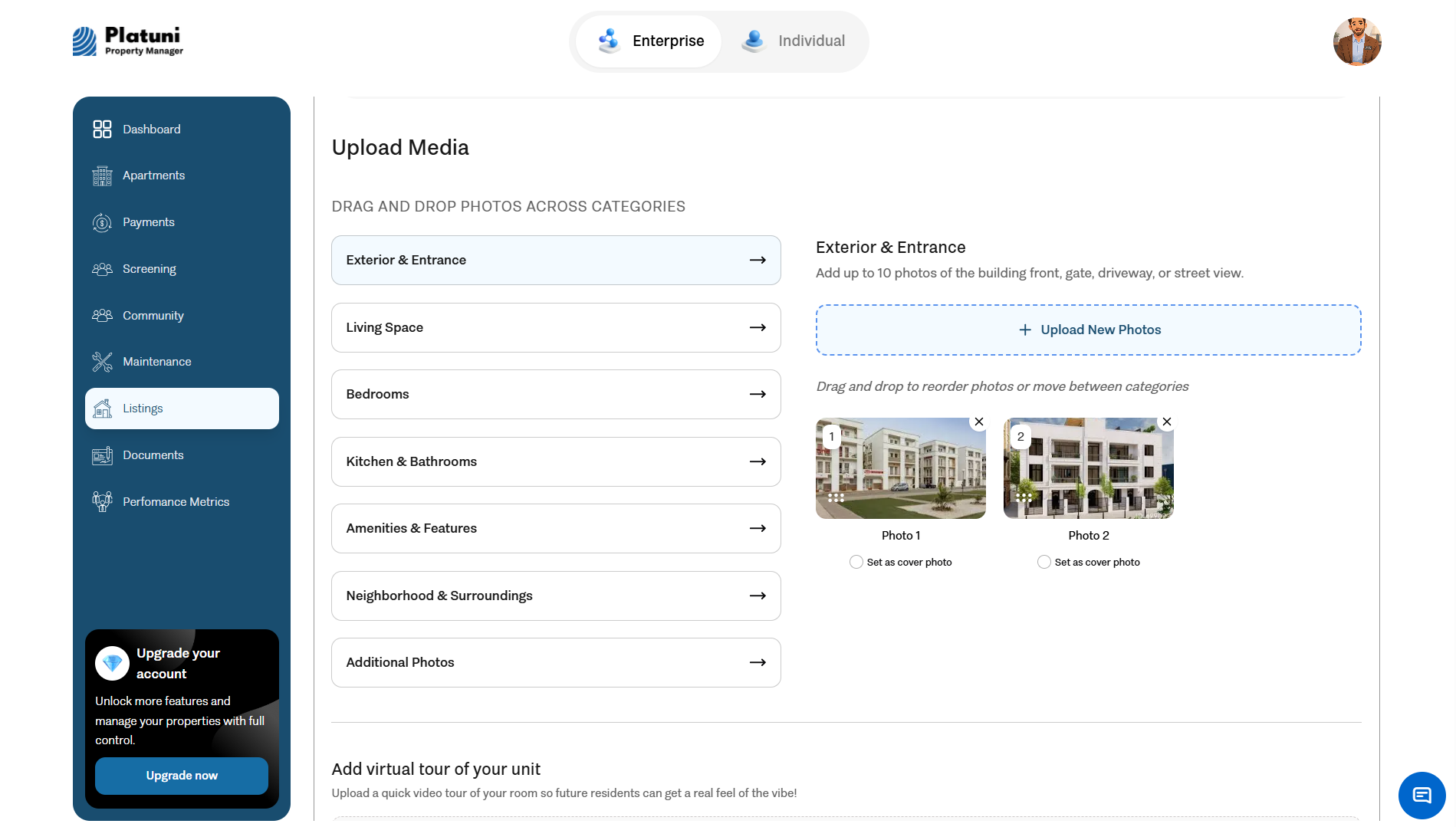Expand Neighborhood & Surroundings arrow
This screenshot has height=827, width=1456.
758,596
